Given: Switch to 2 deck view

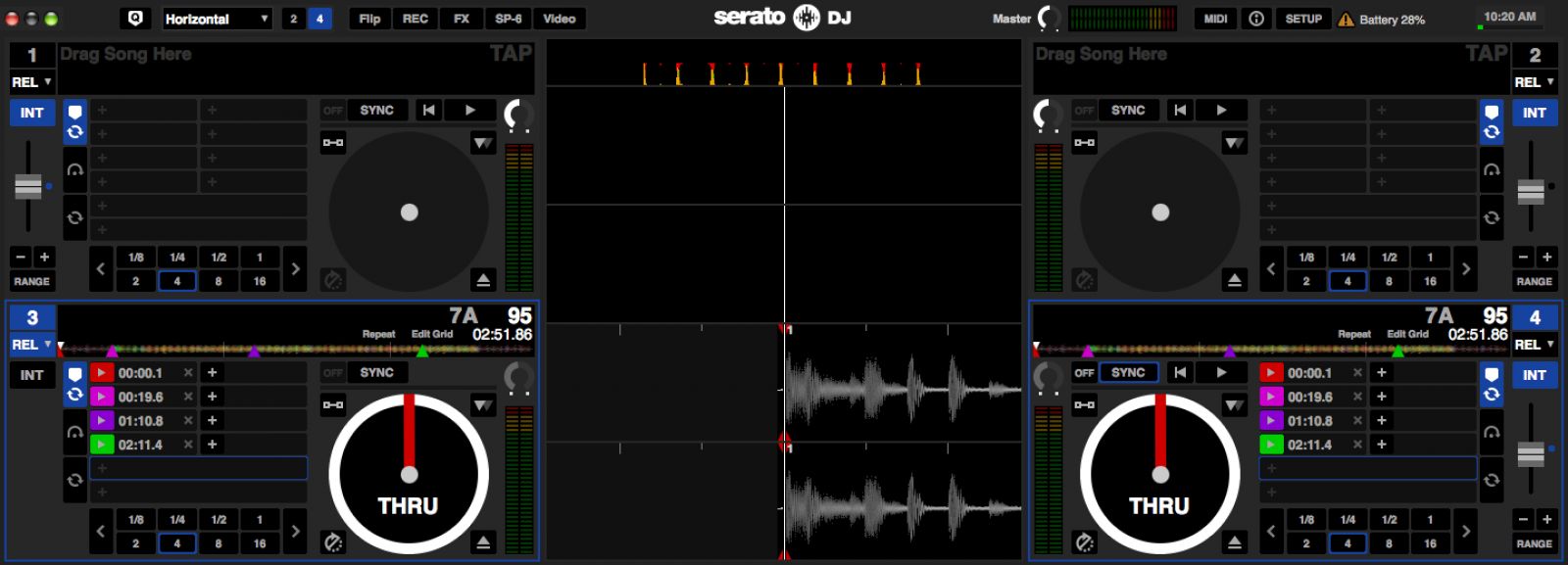Looking at the screenshot, I should (x=293, y=19).
